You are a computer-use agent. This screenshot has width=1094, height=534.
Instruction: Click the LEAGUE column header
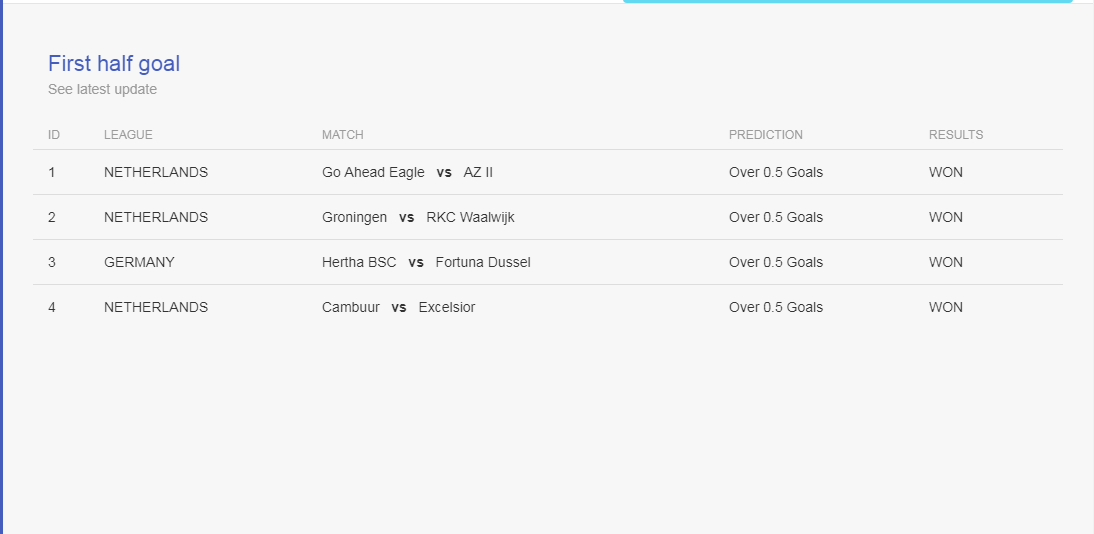128,135
